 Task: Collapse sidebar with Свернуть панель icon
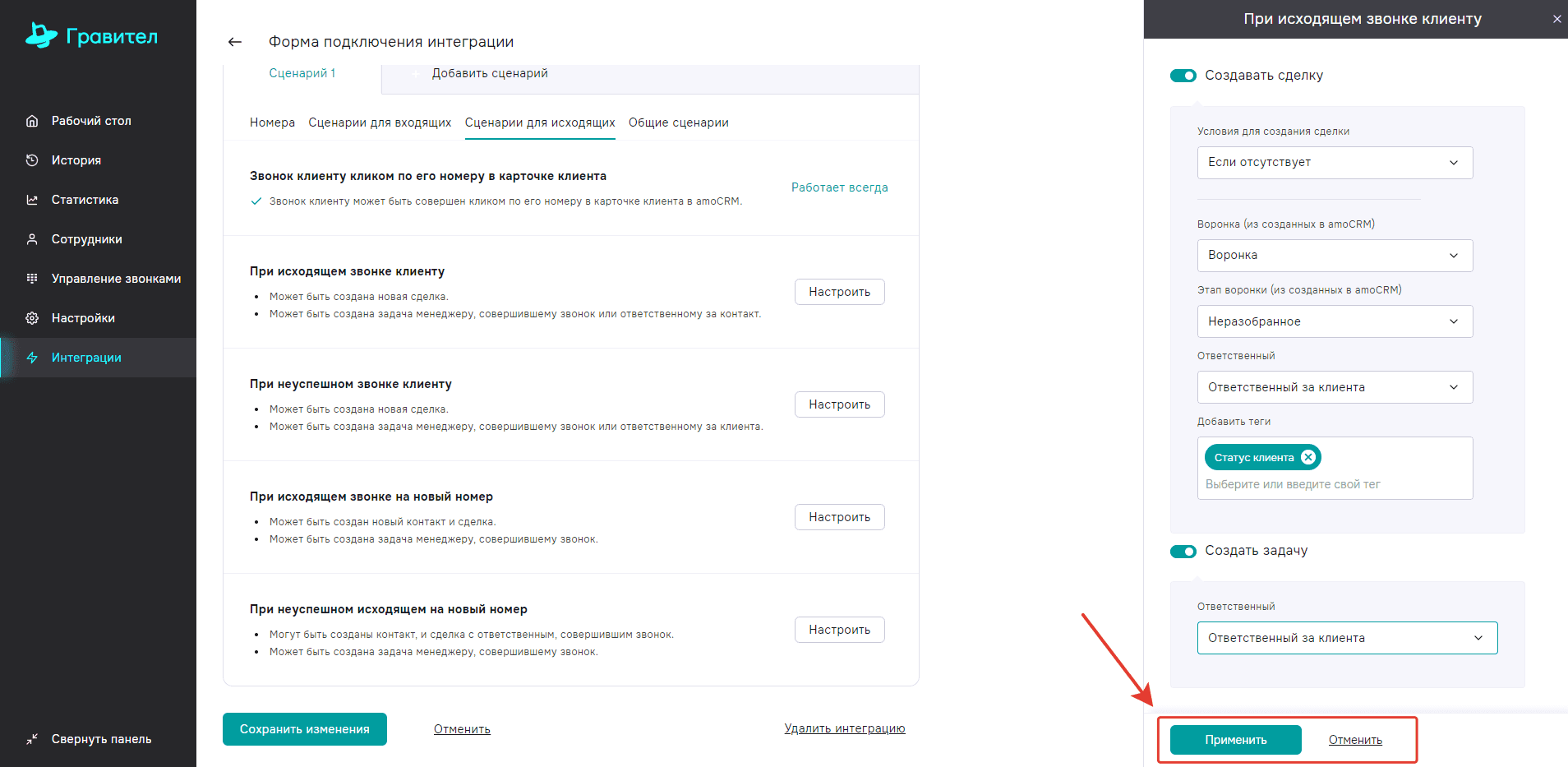pyautogui.click(x=32, y=739)
